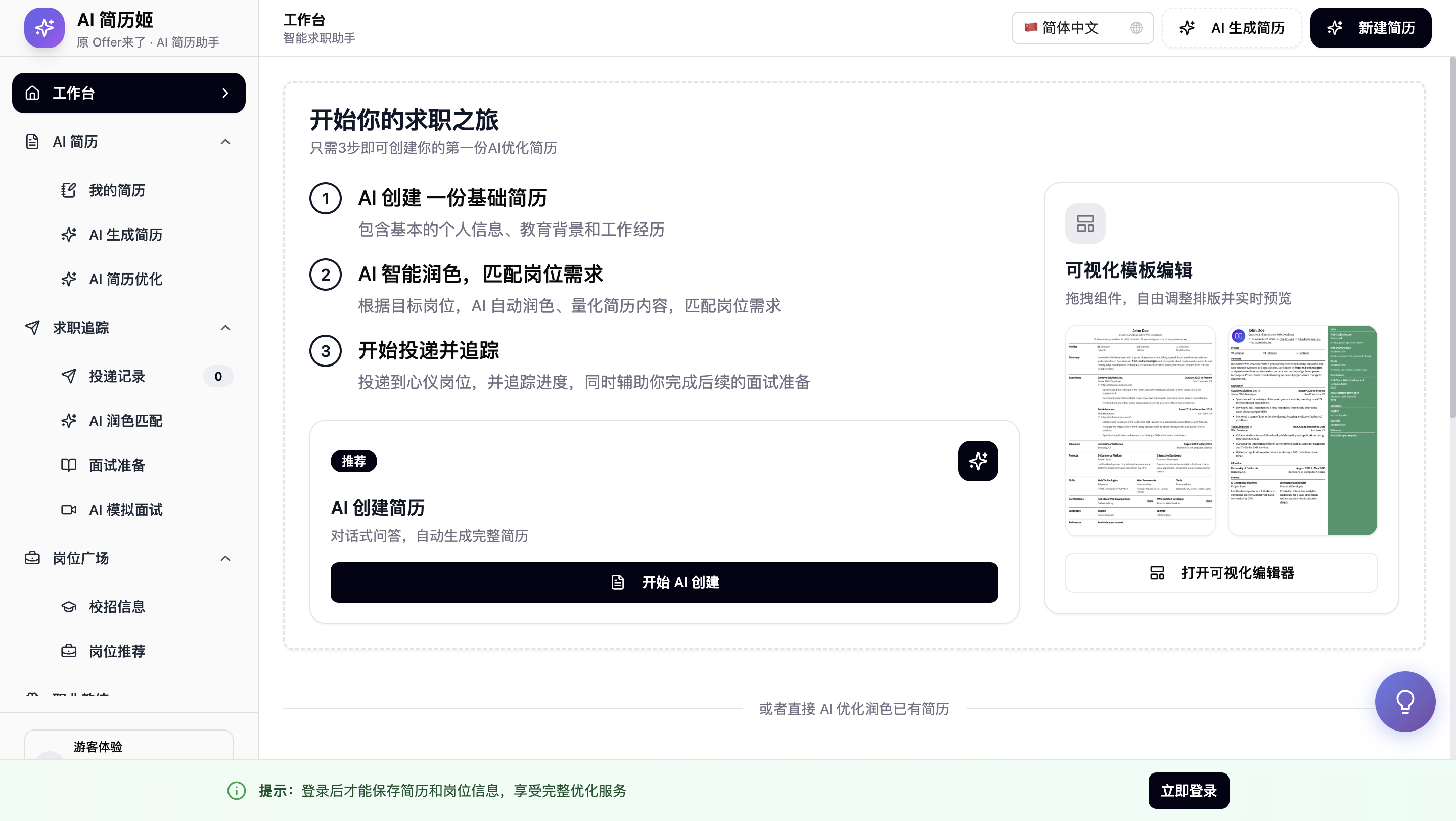Image resolution: width=1456 pixels, height=821 pixels.
Task: Click the layout template icon above 可视化模板编辑
Action: click(x=1084, y=223)
